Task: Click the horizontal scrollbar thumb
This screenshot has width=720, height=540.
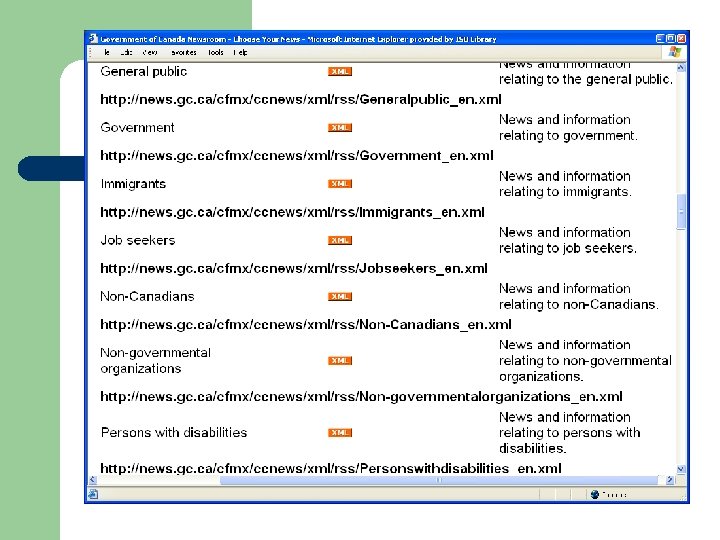Action: 439,480
